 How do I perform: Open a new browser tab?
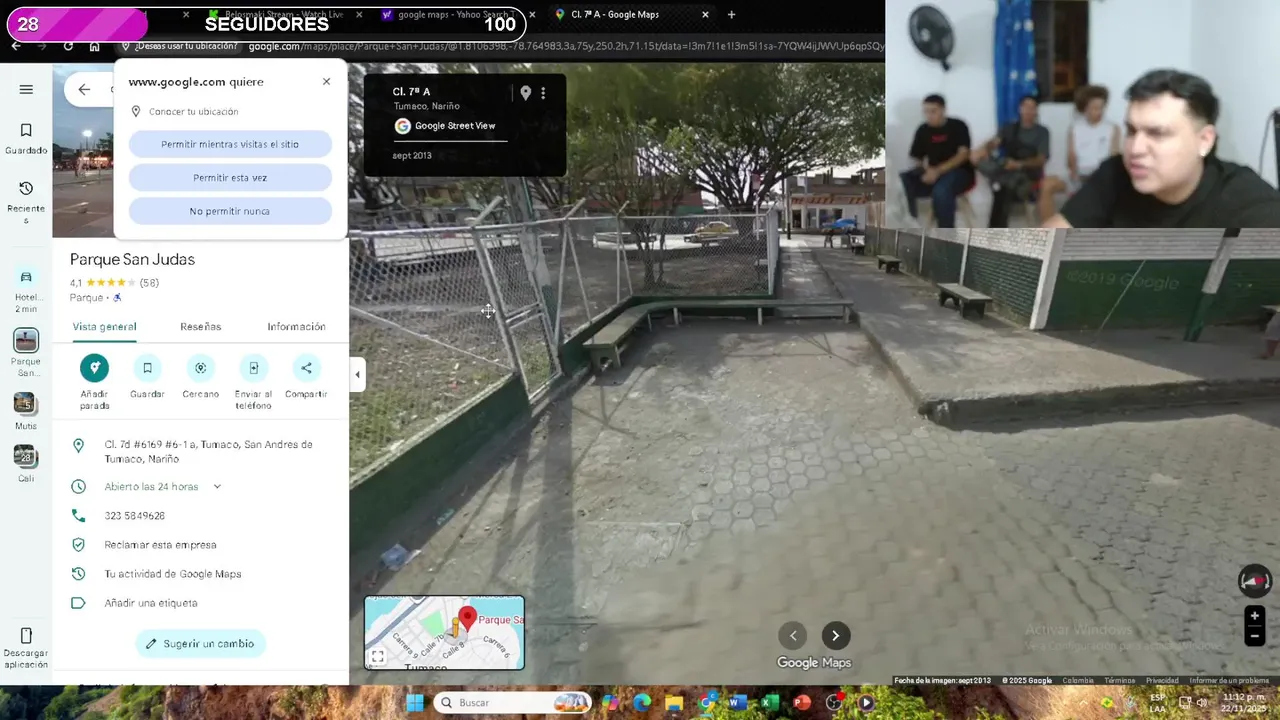pos(731,15)
